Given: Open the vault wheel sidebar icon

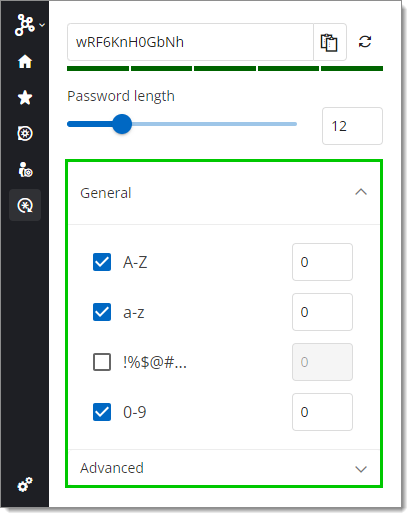Looking at the screenshot, I should pyautogui.click(x=25, y=134).
